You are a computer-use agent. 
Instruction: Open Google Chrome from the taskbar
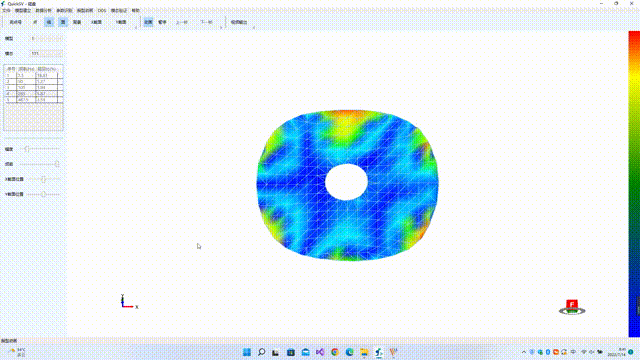coord(335,352)
